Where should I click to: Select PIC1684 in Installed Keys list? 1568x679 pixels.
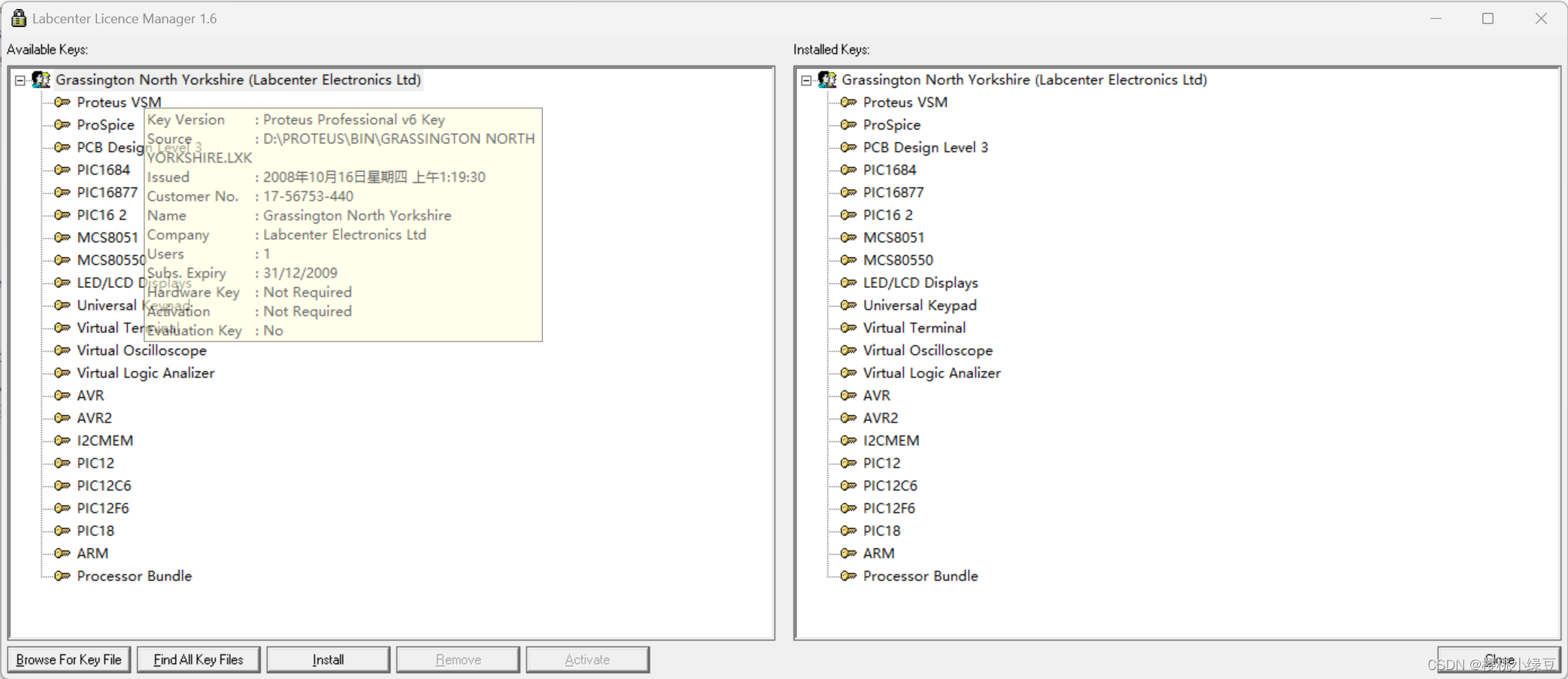pos(890,170)
